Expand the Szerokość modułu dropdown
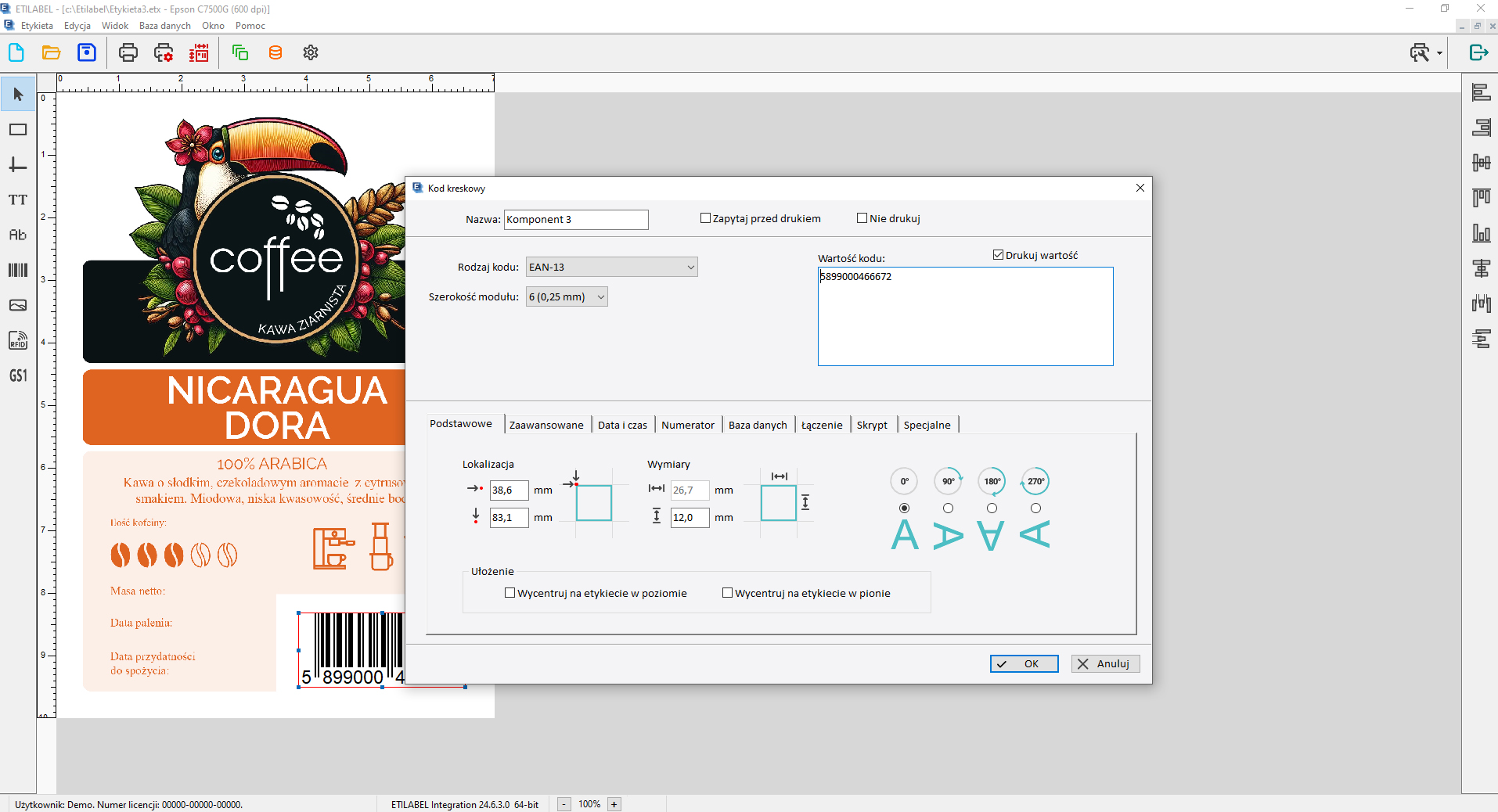The image size is (1498, 812). (x=567, y=296)
